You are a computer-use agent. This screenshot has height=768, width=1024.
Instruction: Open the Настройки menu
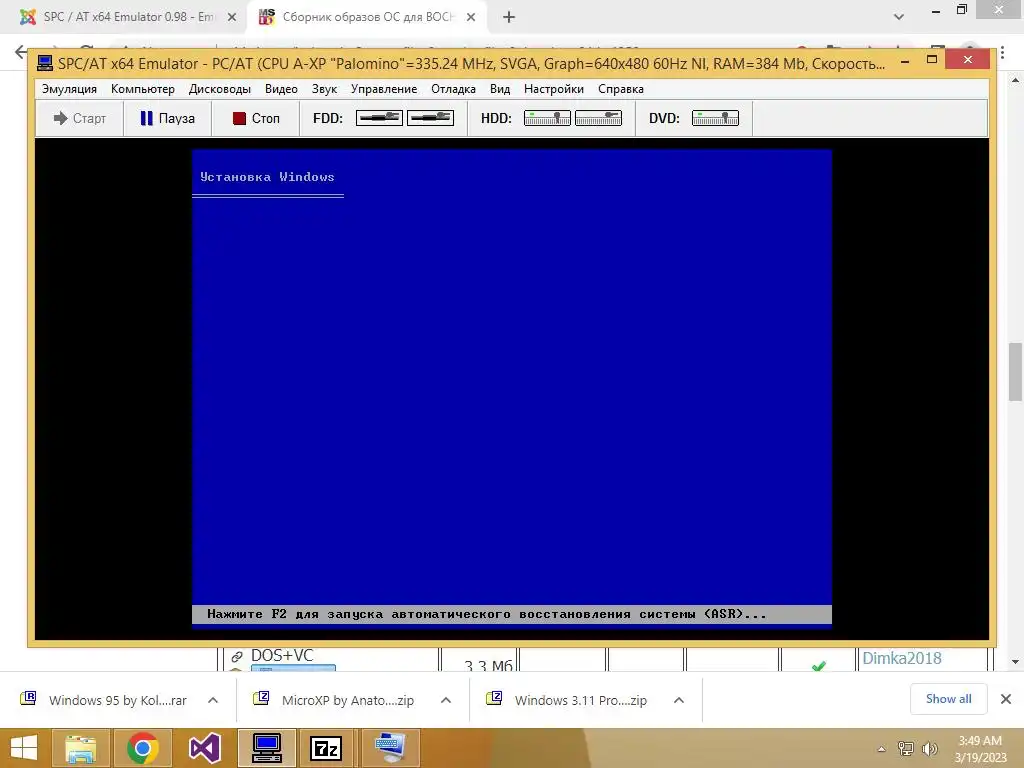[x=554, y=89]
